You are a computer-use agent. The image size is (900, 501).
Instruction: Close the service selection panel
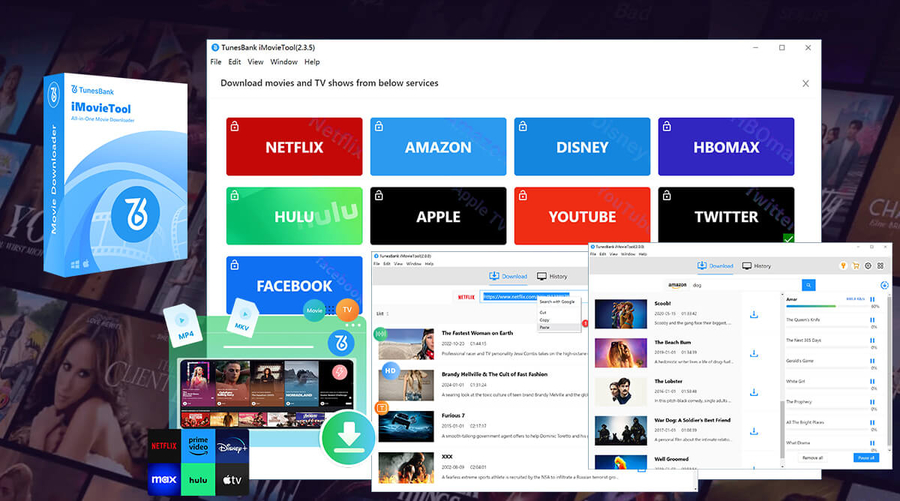point(805,84)
